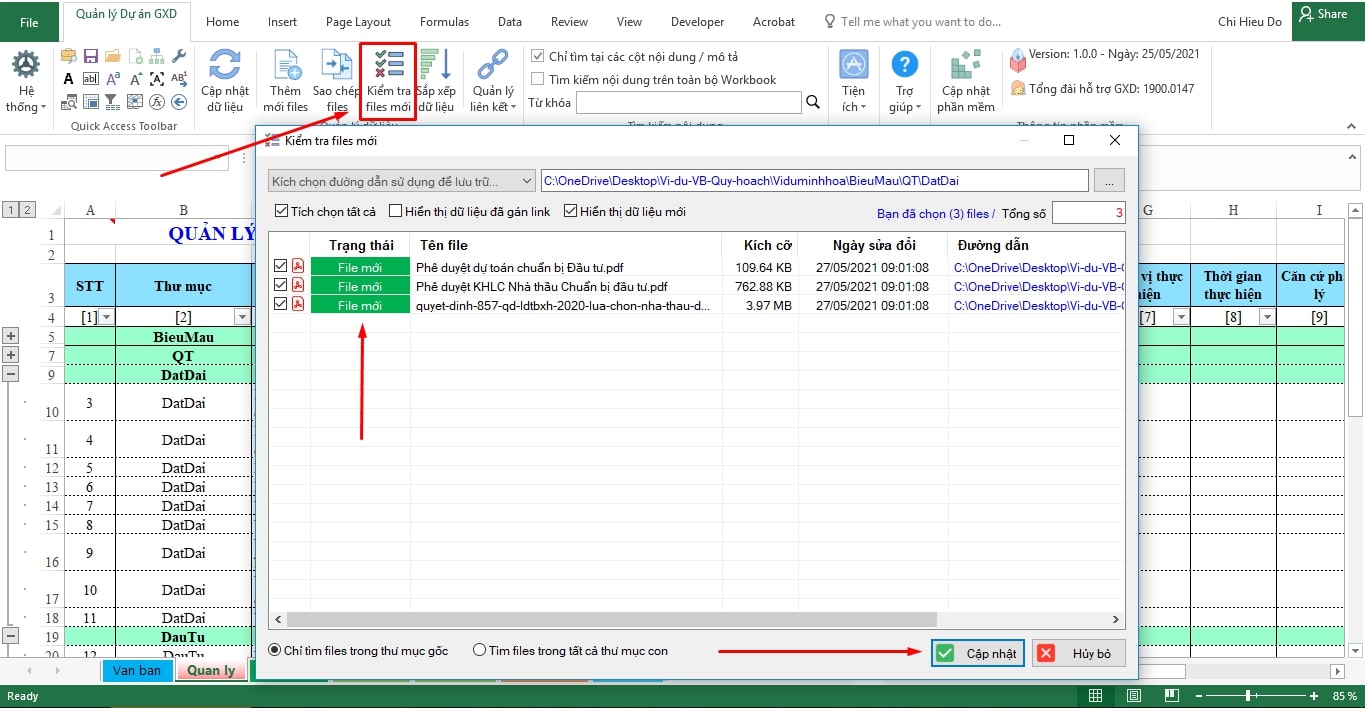1365x708 pixels.
Task: Open the Kích chọn đường dẫn dropdown
Action: (x=401, y=181)
